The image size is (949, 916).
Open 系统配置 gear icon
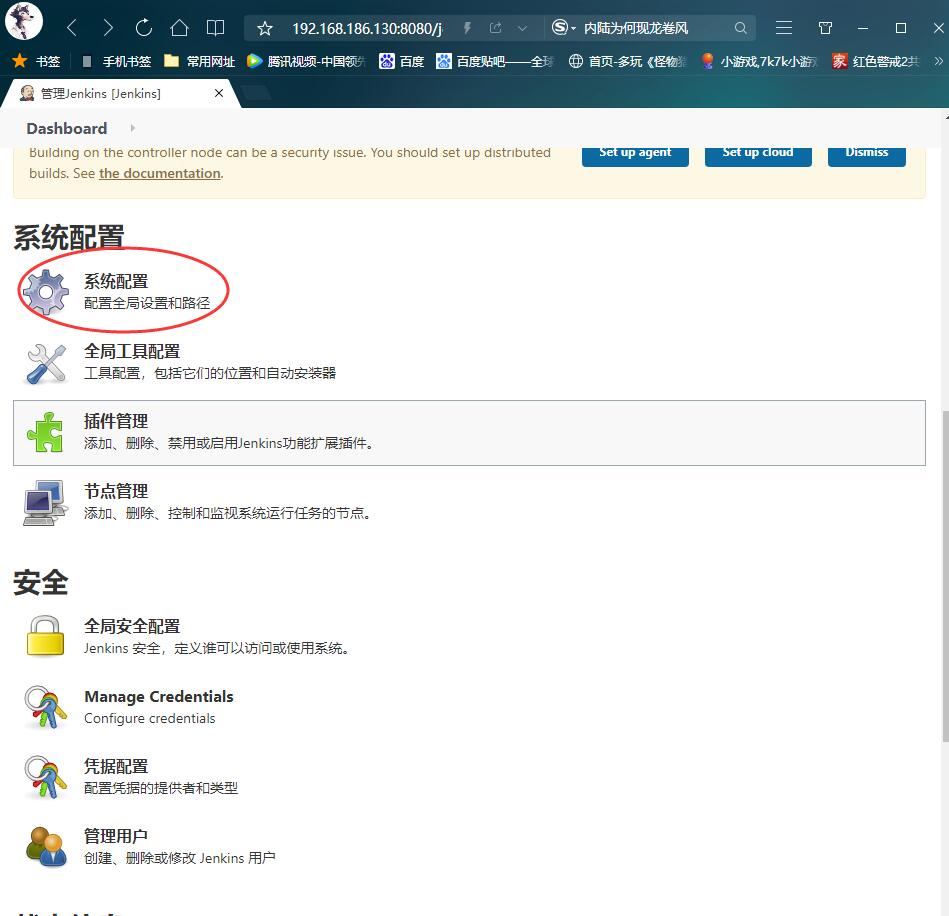coord(45,292)
